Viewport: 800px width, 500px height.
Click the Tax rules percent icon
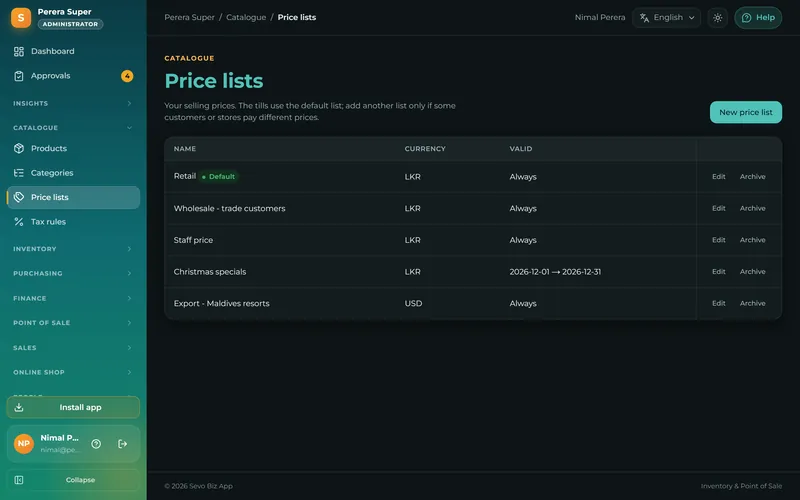[19, 222]
